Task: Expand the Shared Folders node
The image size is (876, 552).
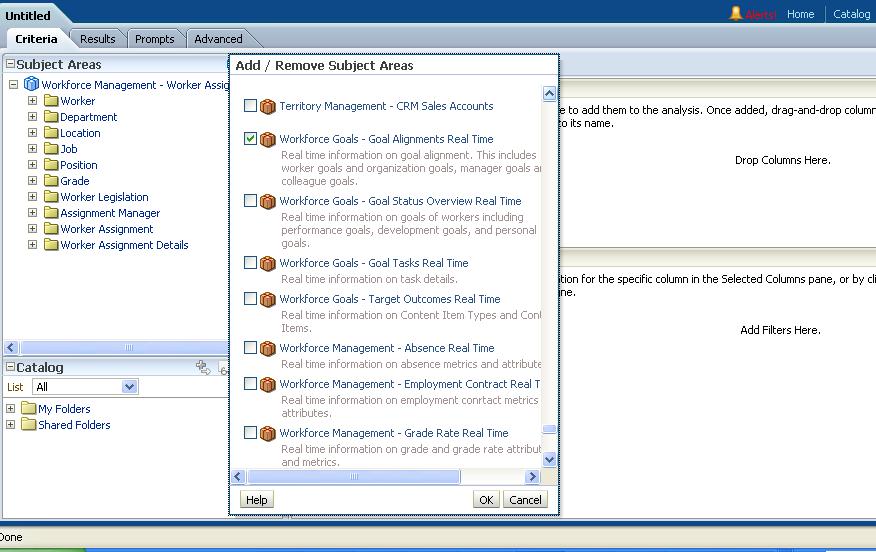Action: (x=10, y=425)
